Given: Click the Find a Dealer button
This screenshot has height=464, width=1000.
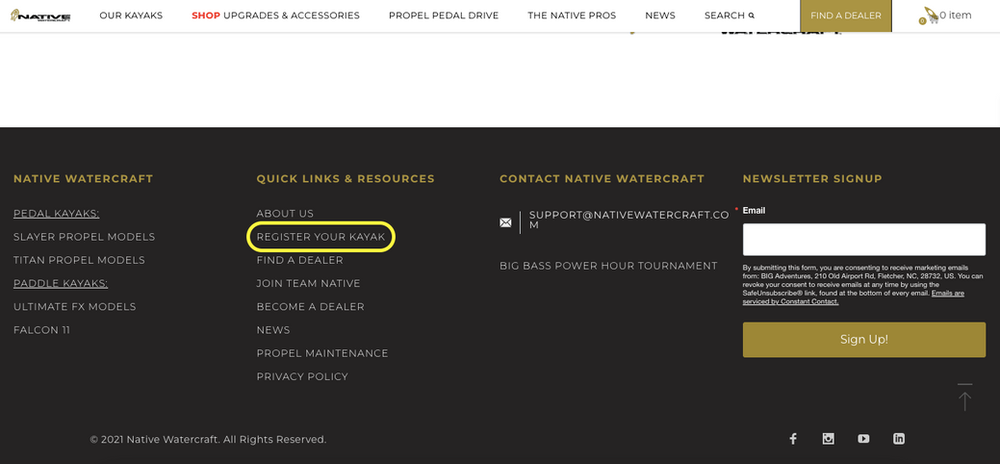Looking at the screenshot, I should 846,16.
